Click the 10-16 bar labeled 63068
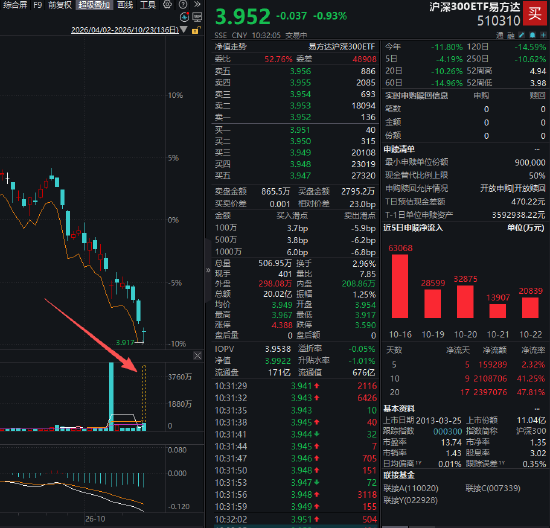The image size is (550, 528). (x=400, y=286)
